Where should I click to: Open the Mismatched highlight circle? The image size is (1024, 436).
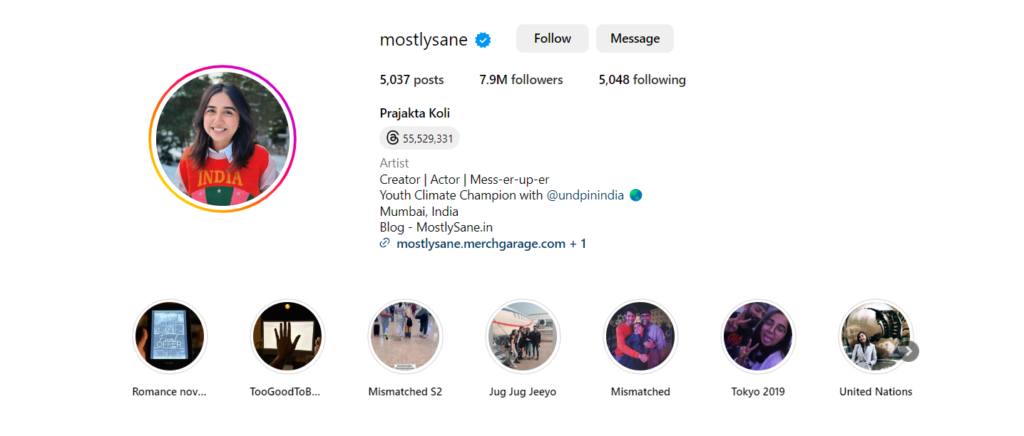pyautogui.click(x=641, y=337)
